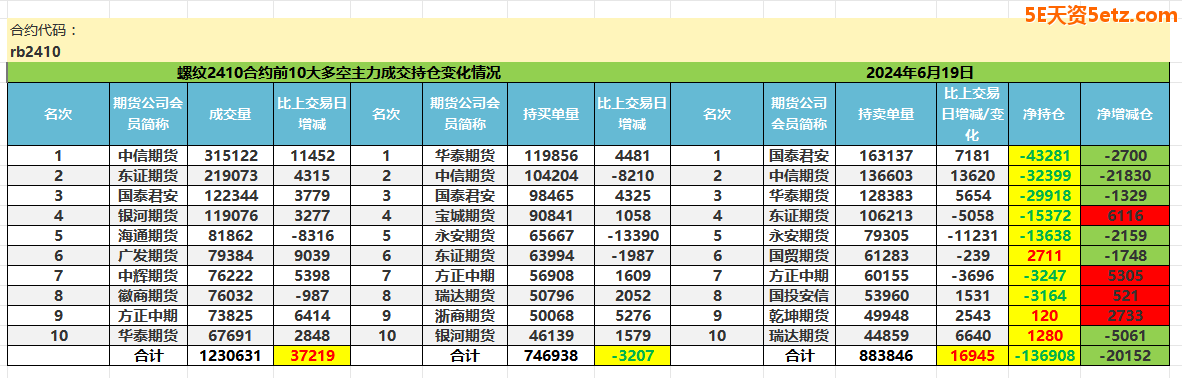Select the 徽商期货 cell

[149, 295]
